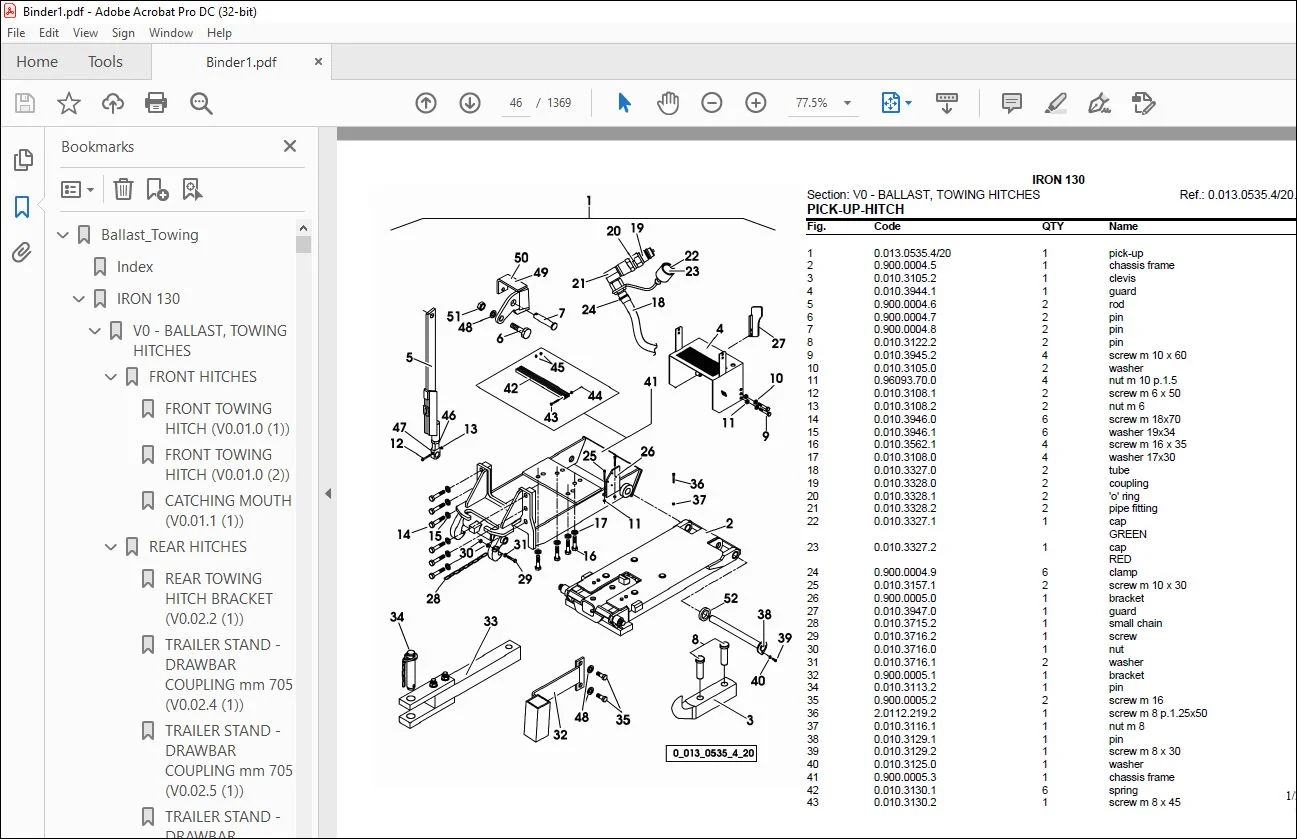Delete the selected bookmark using the trash icon
1297x839 pixels.
[x=123, y=189]
